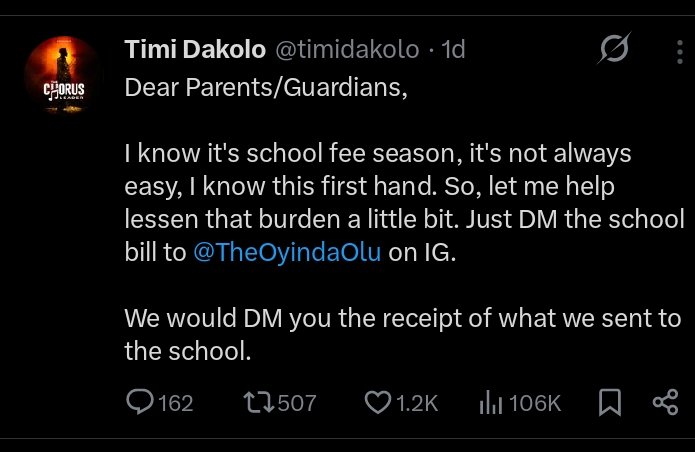Click the 1.2K likes count
This screenshot has height=452, width=695.
[x=416, y=403]
